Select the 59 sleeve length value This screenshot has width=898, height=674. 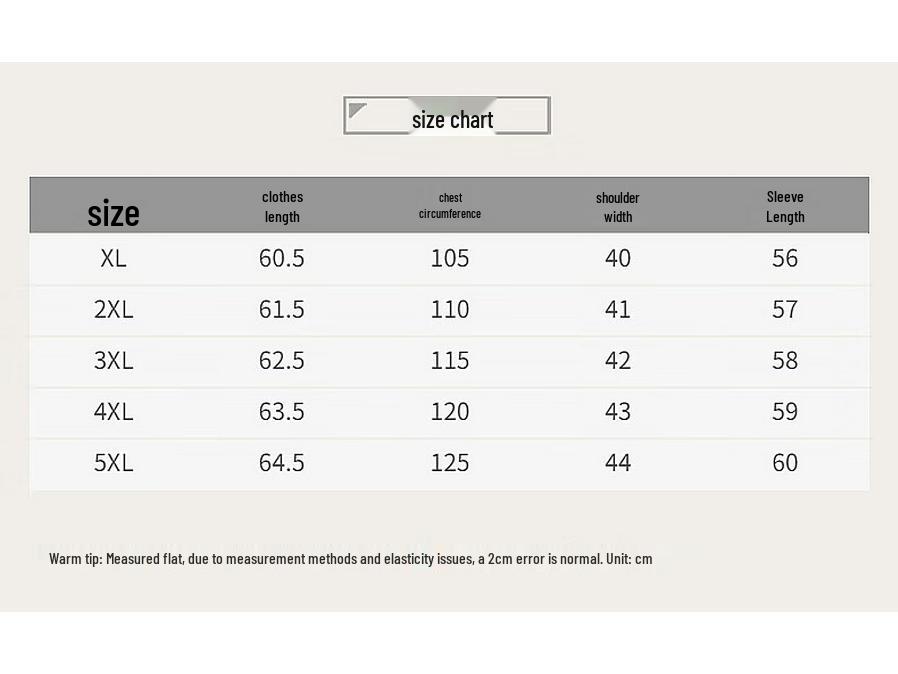coord(785,412)
